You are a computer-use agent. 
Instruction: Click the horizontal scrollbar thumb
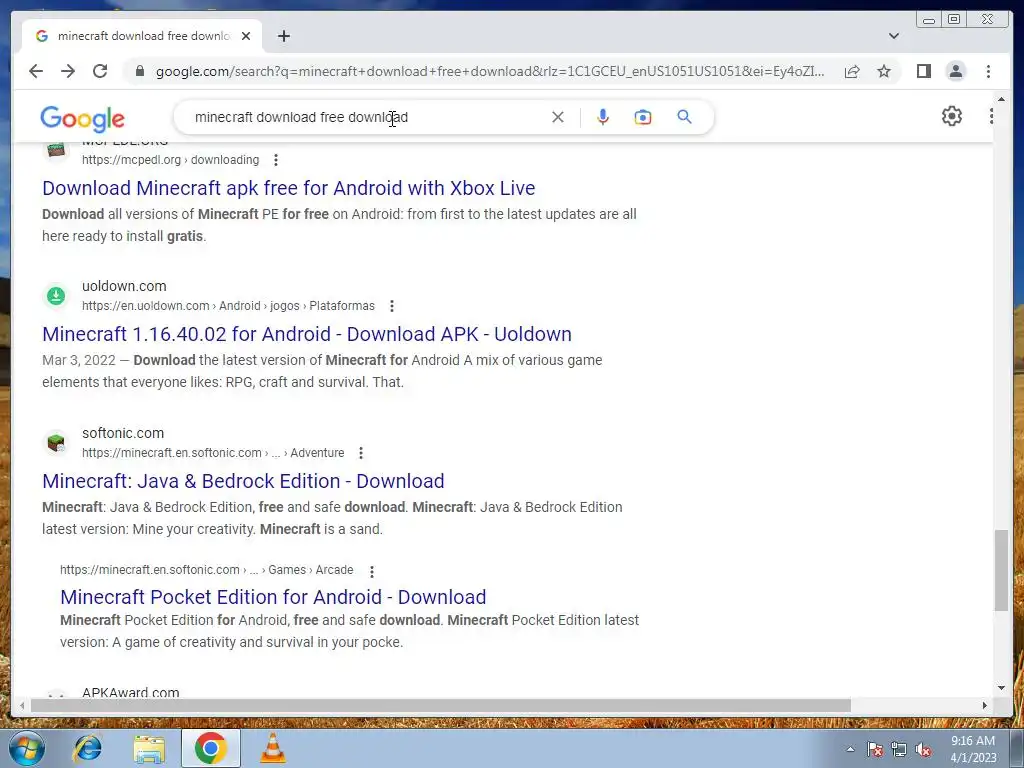pos(441,705)
